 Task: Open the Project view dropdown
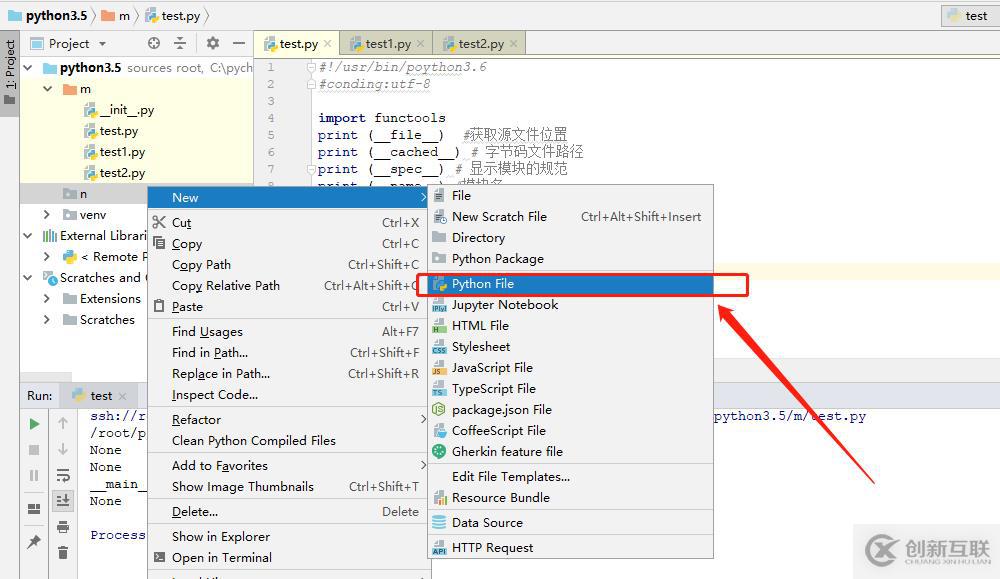102,44
